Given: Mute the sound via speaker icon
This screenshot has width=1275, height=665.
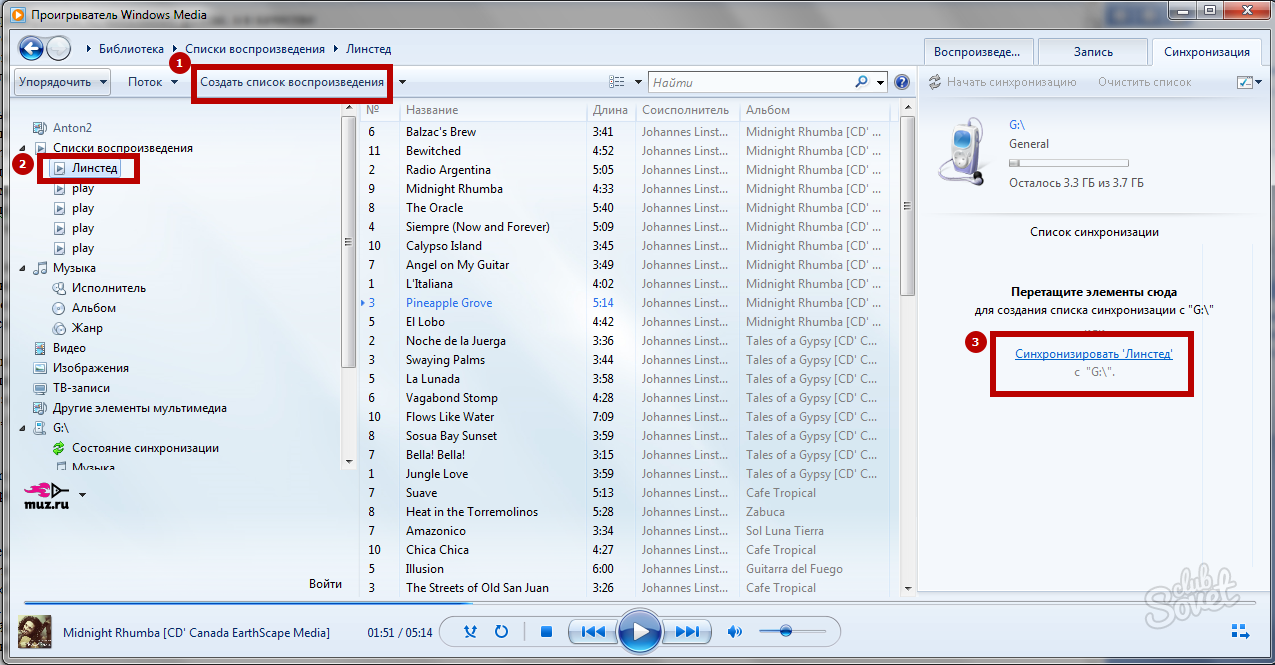Looking at the screenshot, I should click(735, 632).
